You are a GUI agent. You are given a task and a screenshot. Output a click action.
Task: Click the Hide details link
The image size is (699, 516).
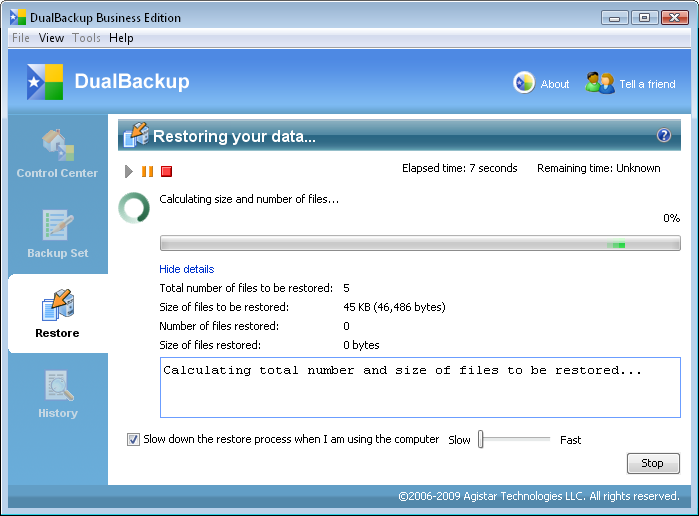[x=186, y=269]
